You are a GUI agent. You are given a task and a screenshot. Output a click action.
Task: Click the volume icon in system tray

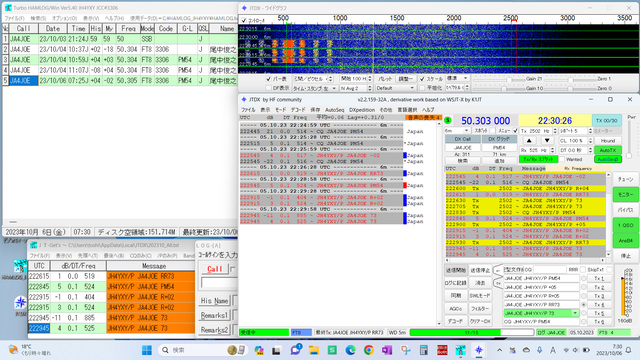coord(576,350)
